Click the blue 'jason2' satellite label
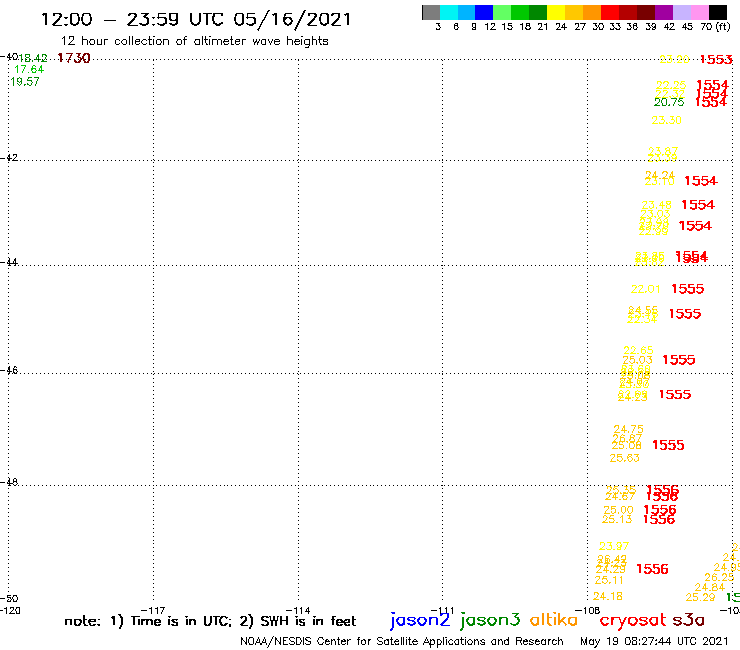Viewport: 740px width, 650px height. tap(420, 620)
